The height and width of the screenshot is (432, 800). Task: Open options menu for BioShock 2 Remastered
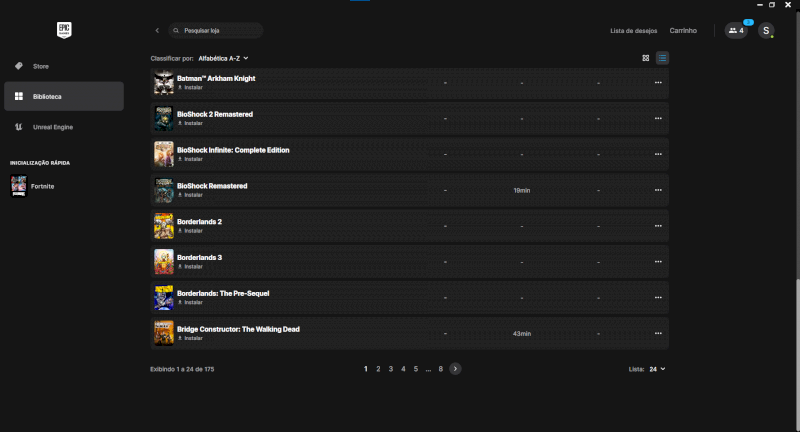[x=658, y=118]
